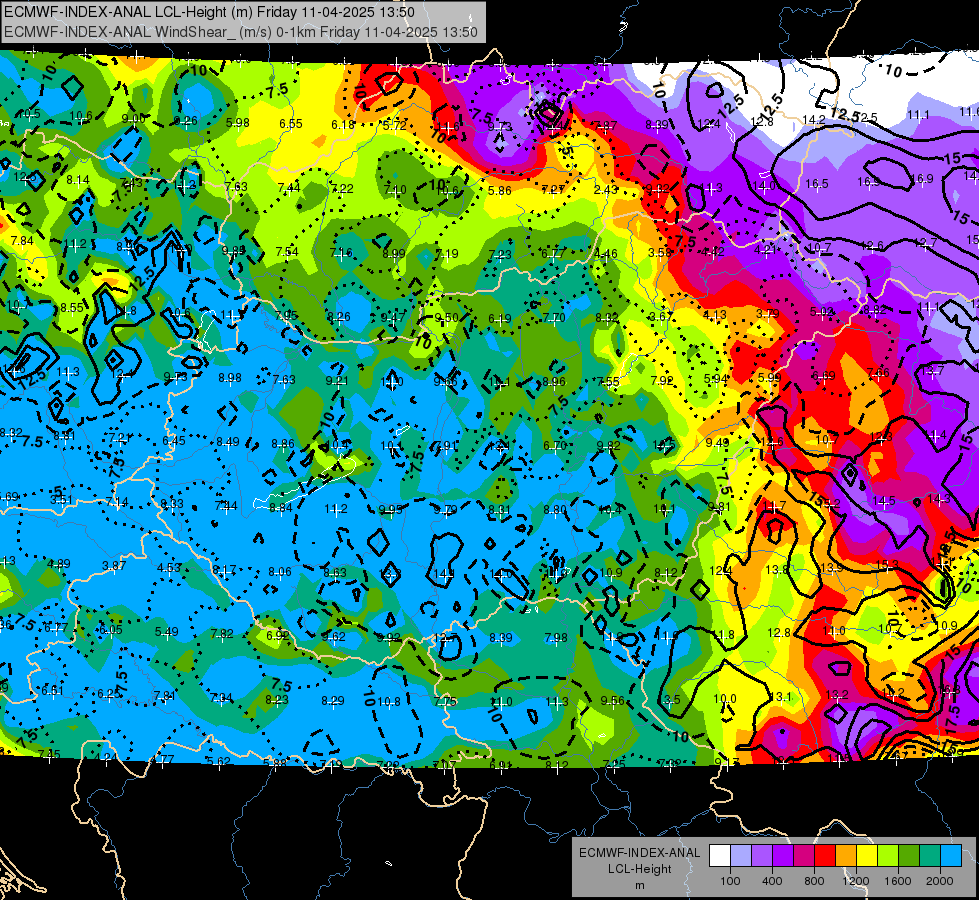Select the sky blue legend swatch

pos(951,856)
